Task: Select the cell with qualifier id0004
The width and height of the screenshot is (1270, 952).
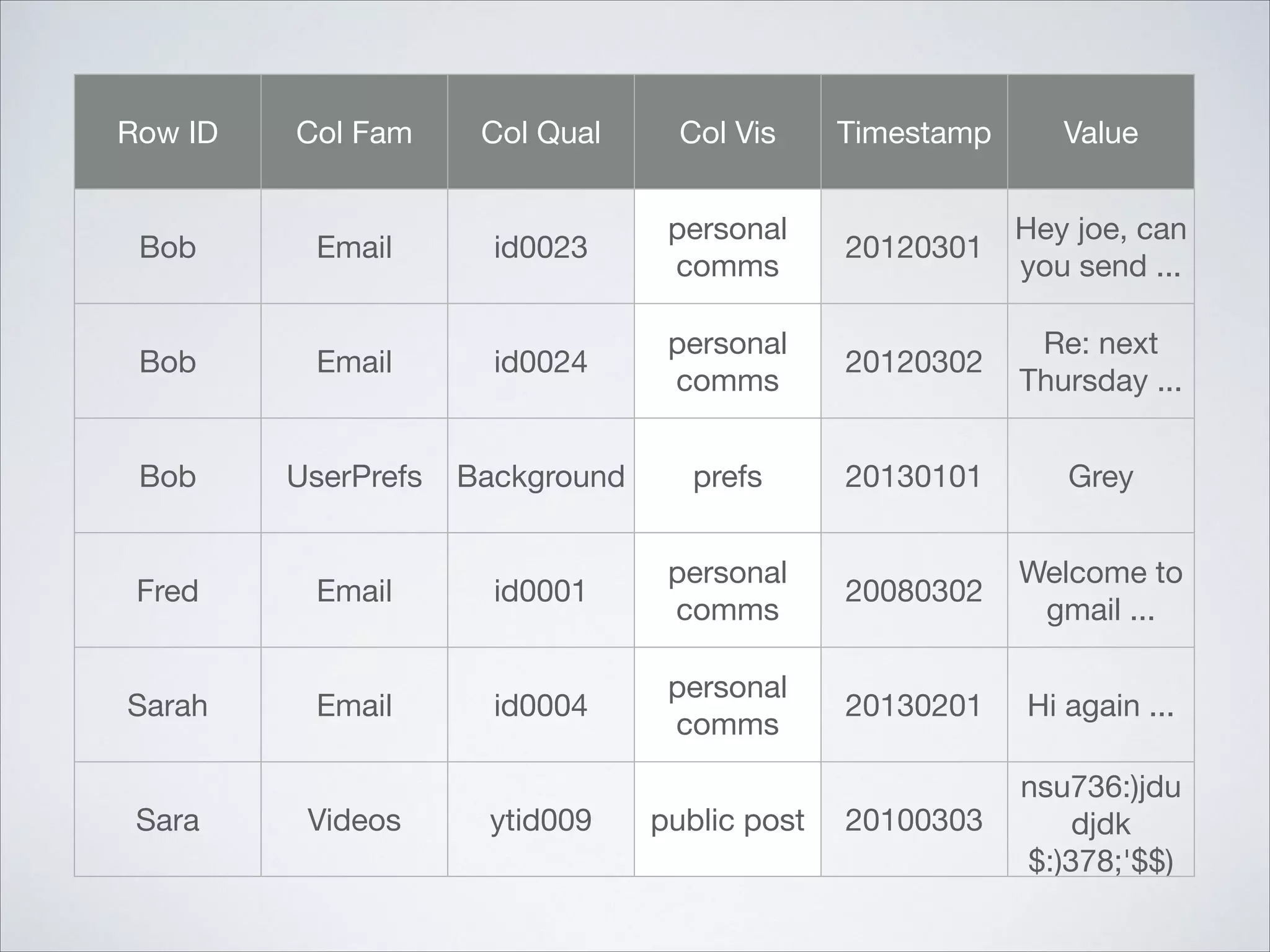Action: click(x=541, y=705)
